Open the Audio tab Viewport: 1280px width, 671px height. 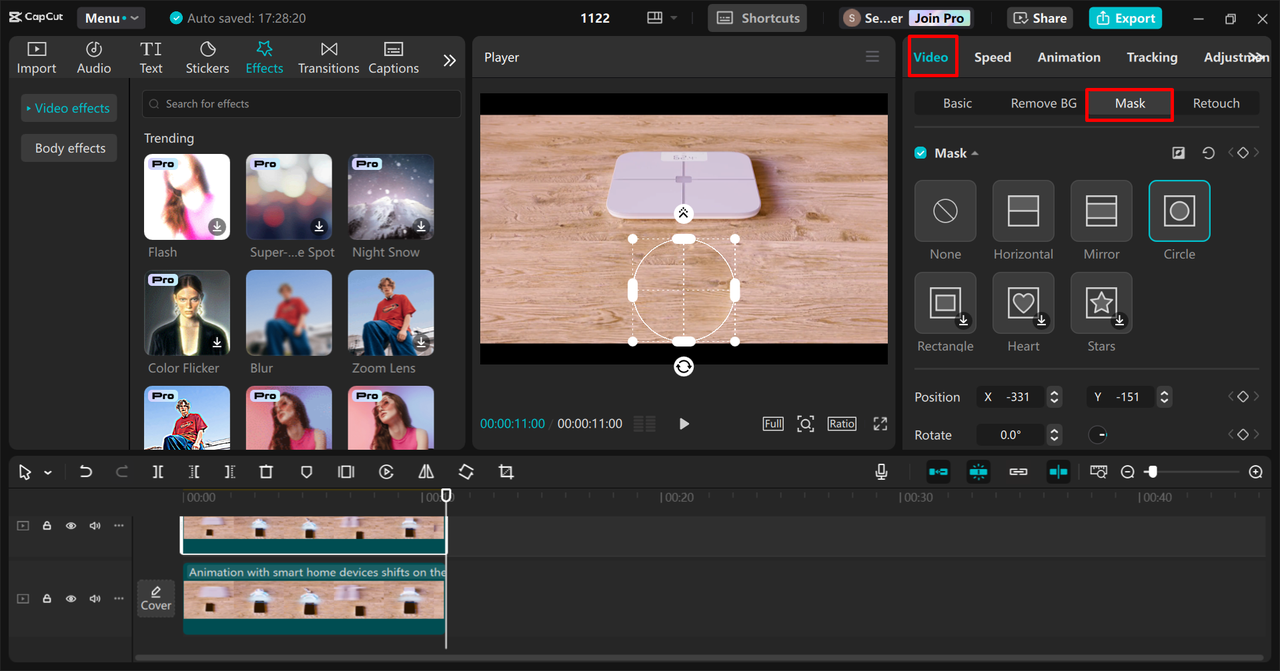(x=94, y=58)
